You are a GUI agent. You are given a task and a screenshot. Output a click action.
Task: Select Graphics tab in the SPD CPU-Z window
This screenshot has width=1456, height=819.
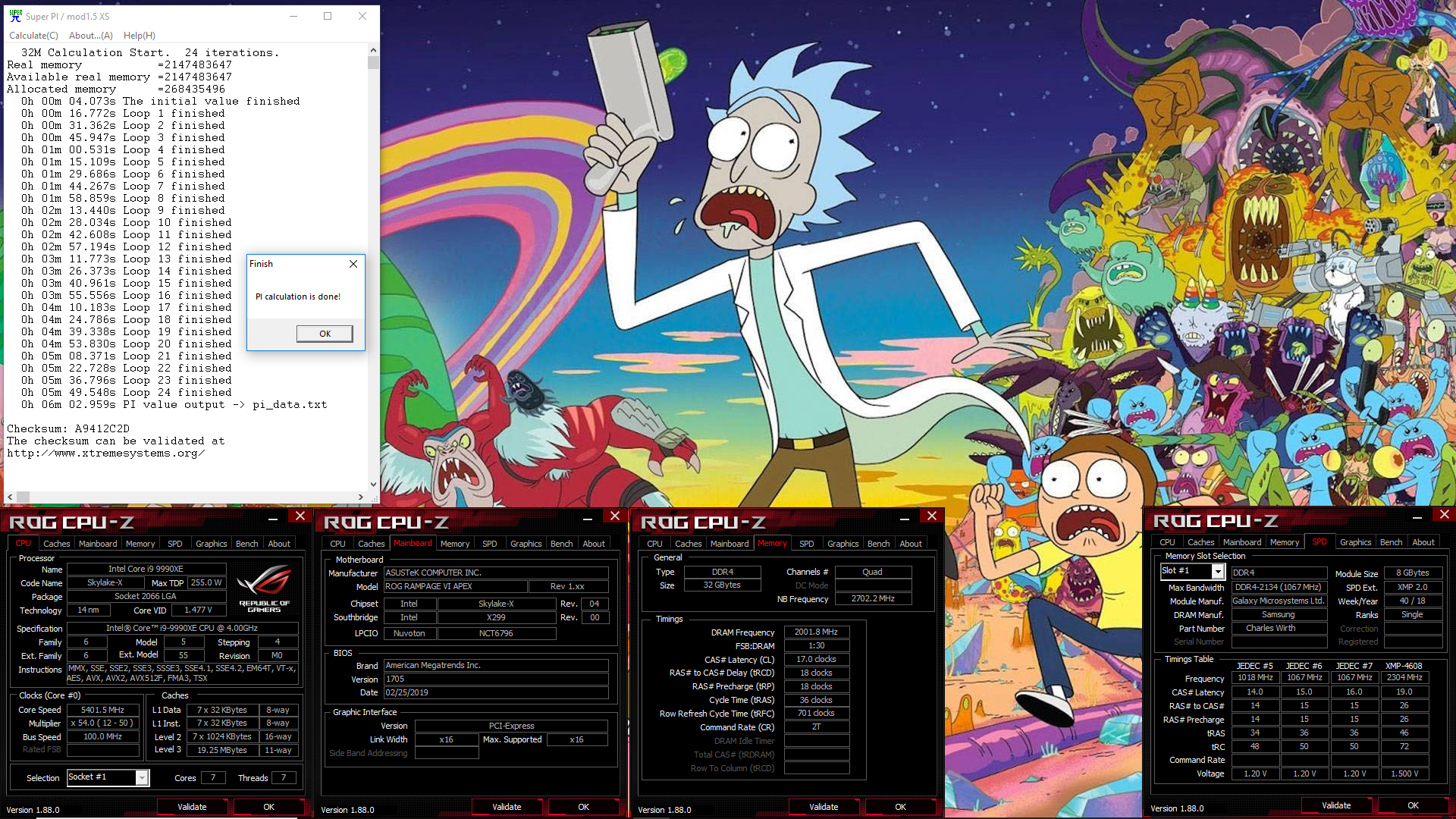[x=1355, y=542]
